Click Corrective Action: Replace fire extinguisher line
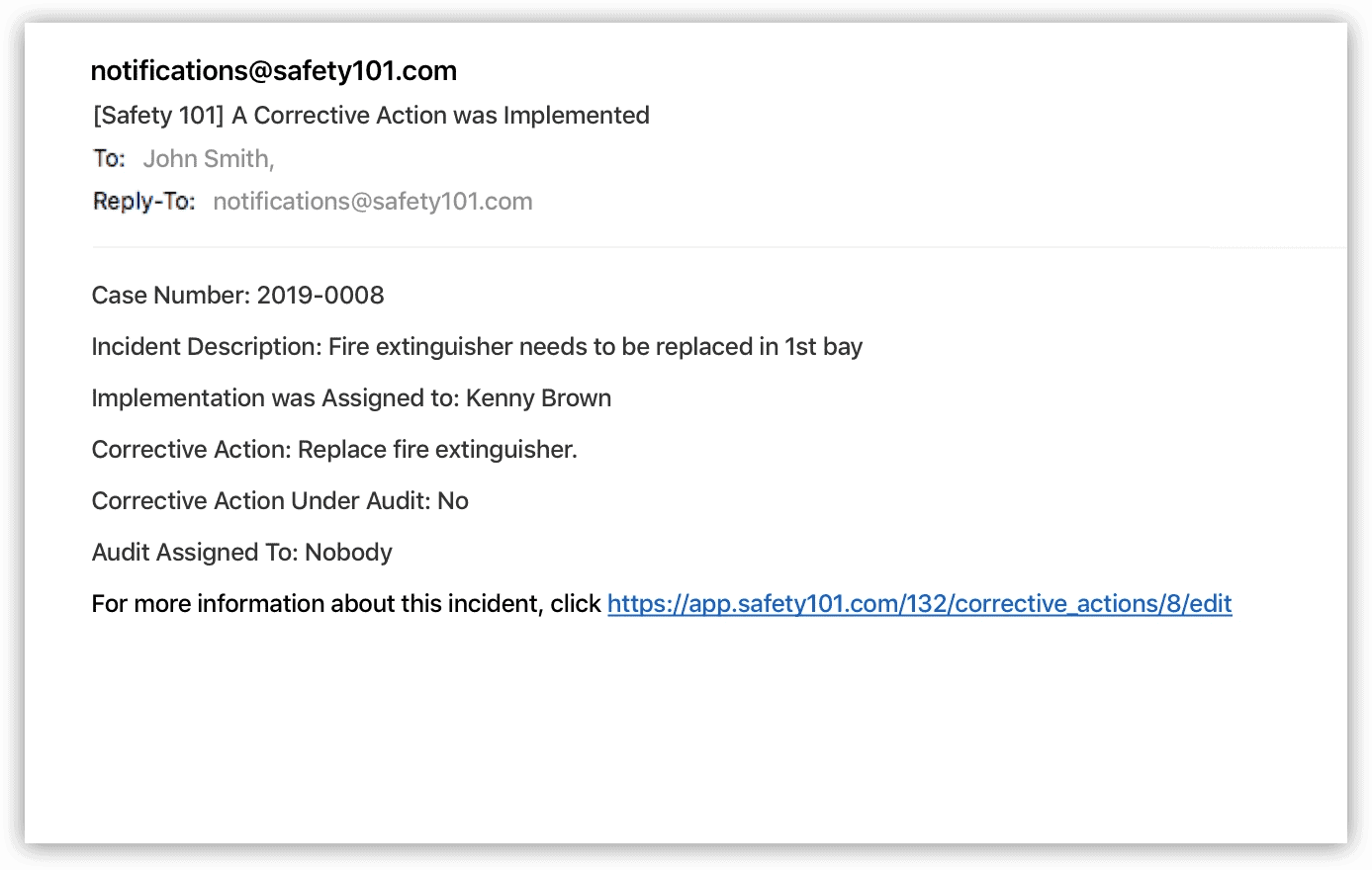 334,450
